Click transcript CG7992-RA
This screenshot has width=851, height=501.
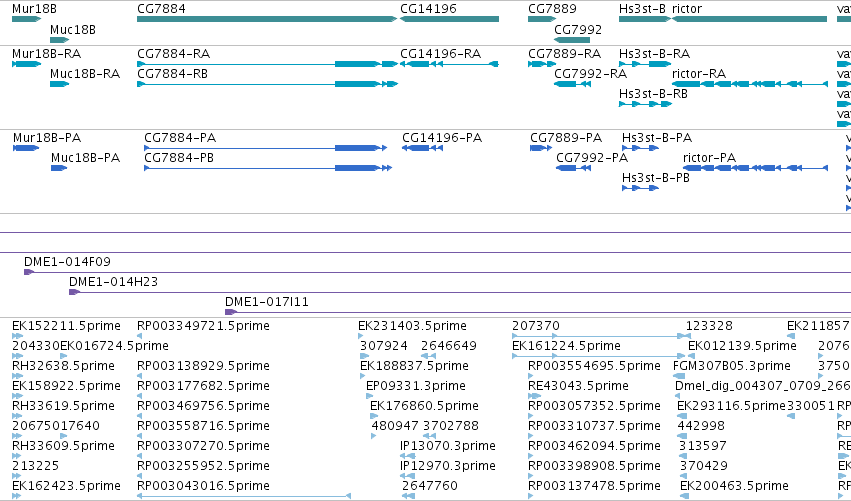(590, 74)
